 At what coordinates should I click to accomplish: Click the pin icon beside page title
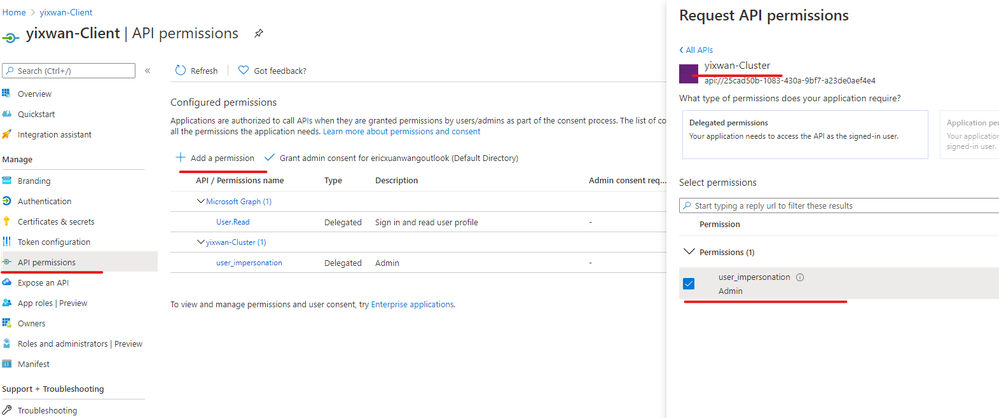258,33
